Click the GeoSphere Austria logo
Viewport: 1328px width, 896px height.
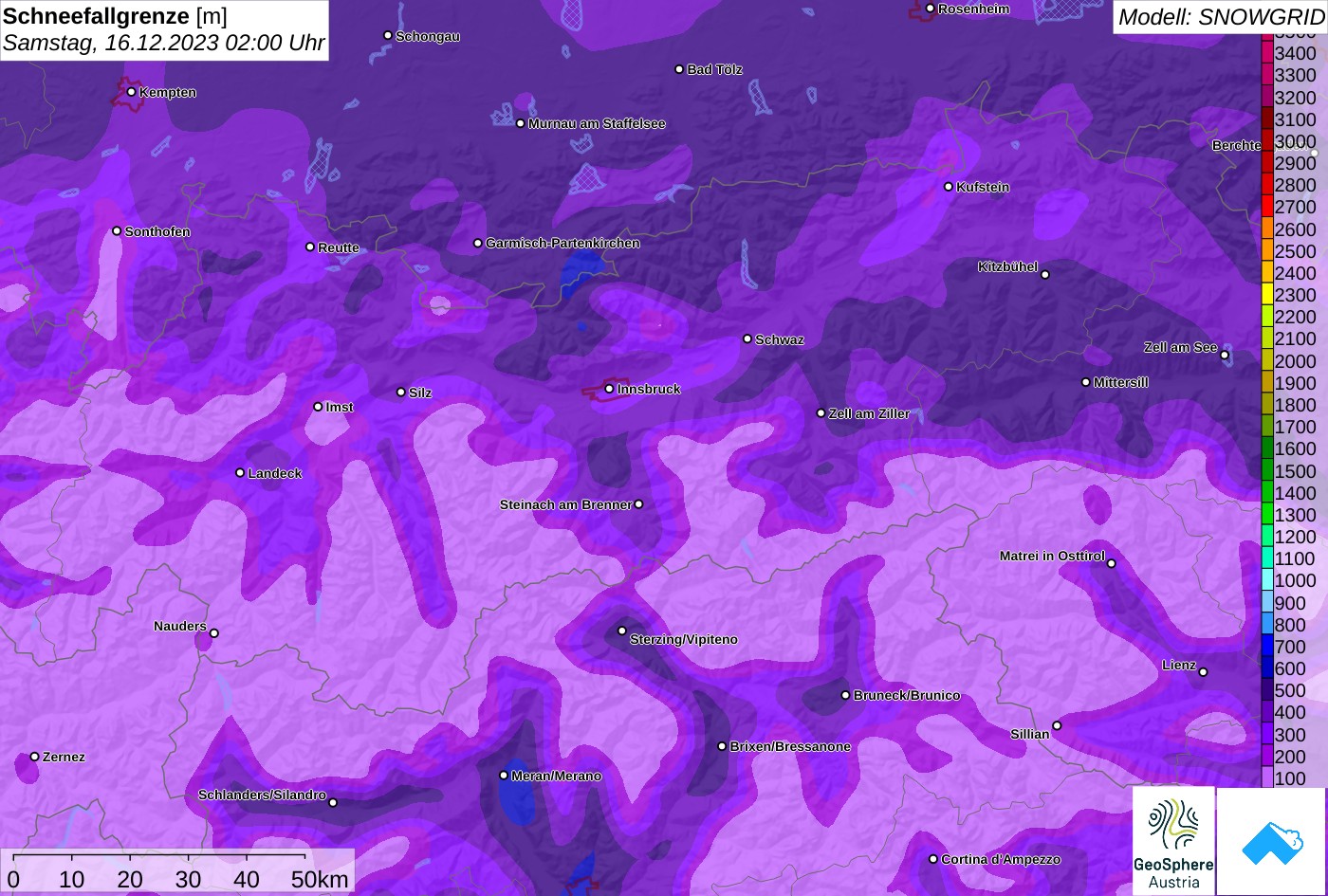tap(1173, 840)
